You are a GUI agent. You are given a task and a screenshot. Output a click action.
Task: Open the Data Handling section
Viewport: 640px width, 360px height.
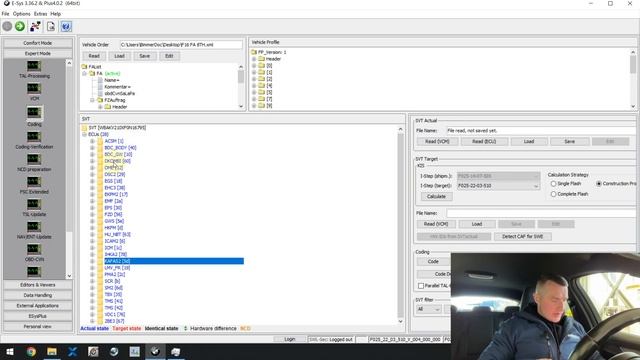pos(38,296)
